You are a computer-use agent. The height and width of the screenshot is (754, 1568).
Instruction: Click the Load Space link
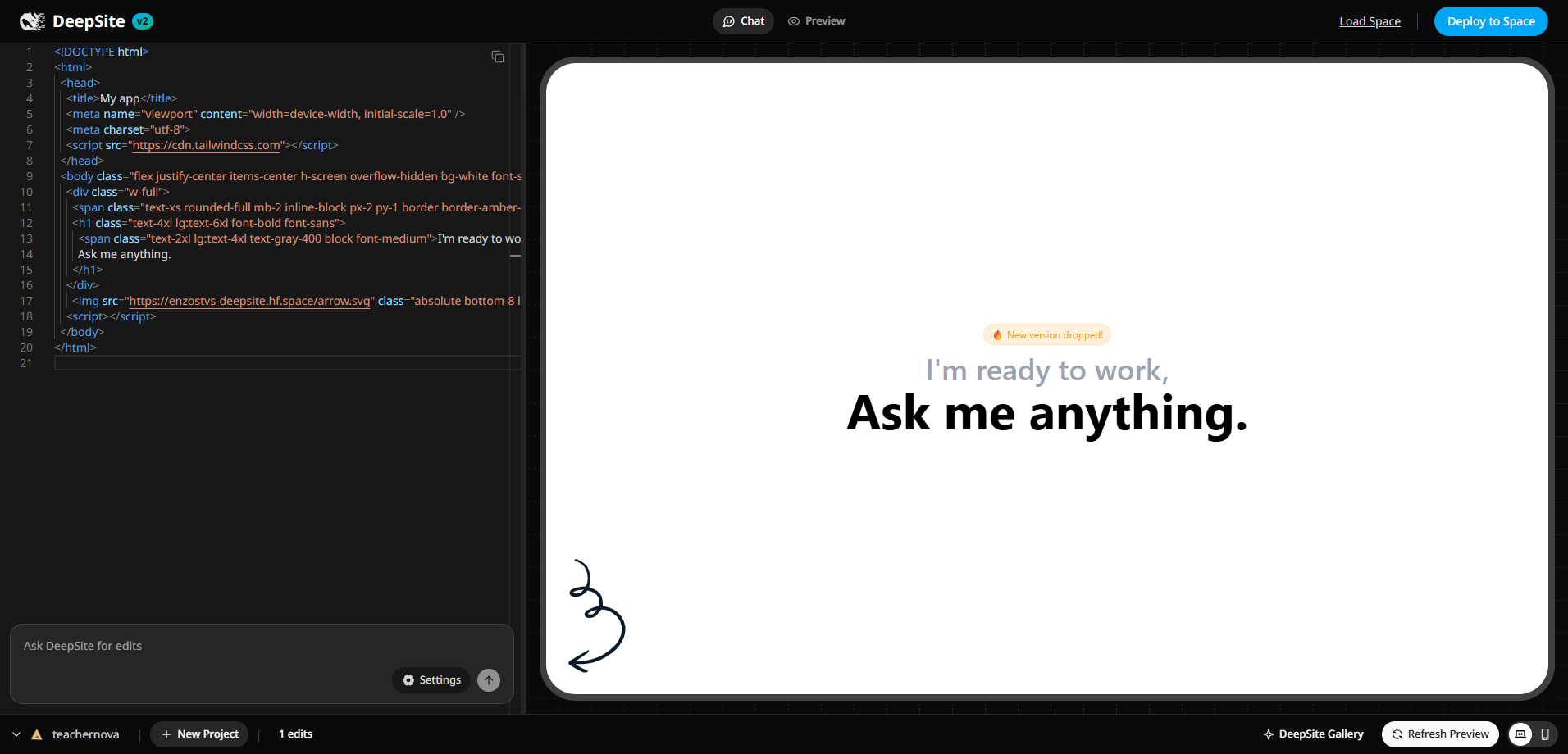pyautogui.click(x=1370, y=21)
